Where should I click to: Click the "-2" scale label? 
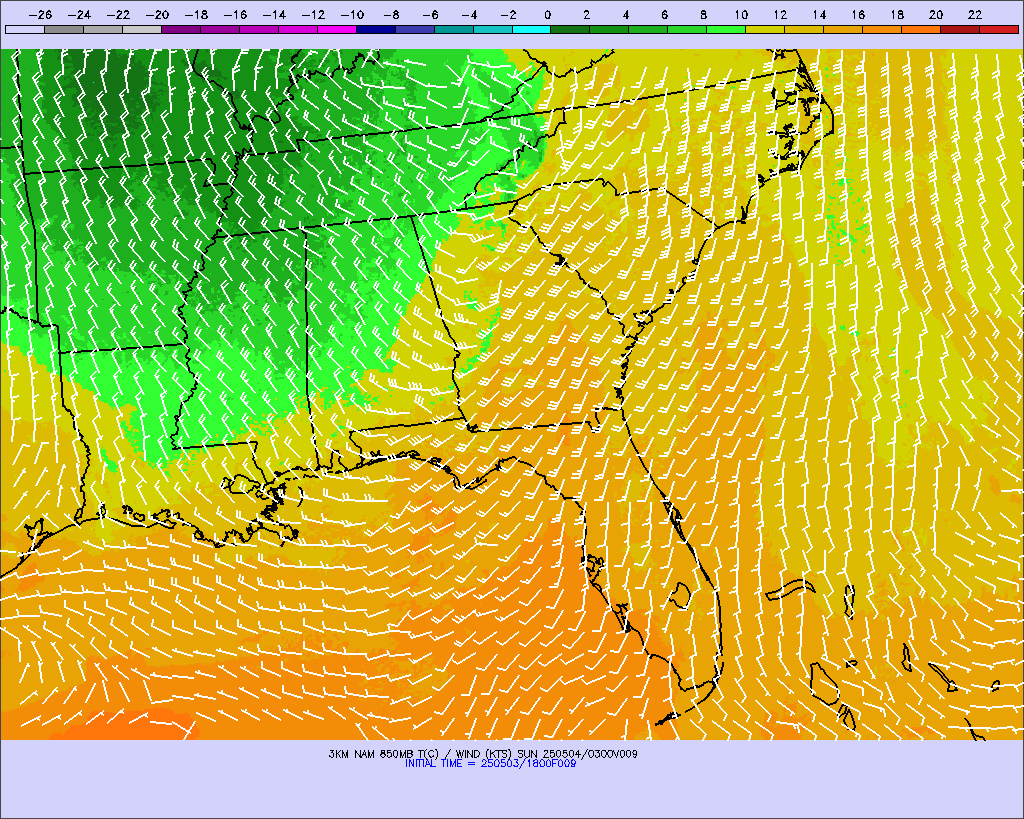[508, 14]
